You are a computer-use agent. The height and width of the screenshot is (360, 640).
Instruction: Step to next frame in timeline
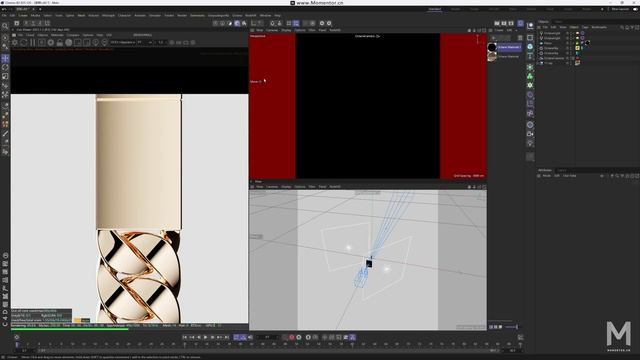click(213, 337)
